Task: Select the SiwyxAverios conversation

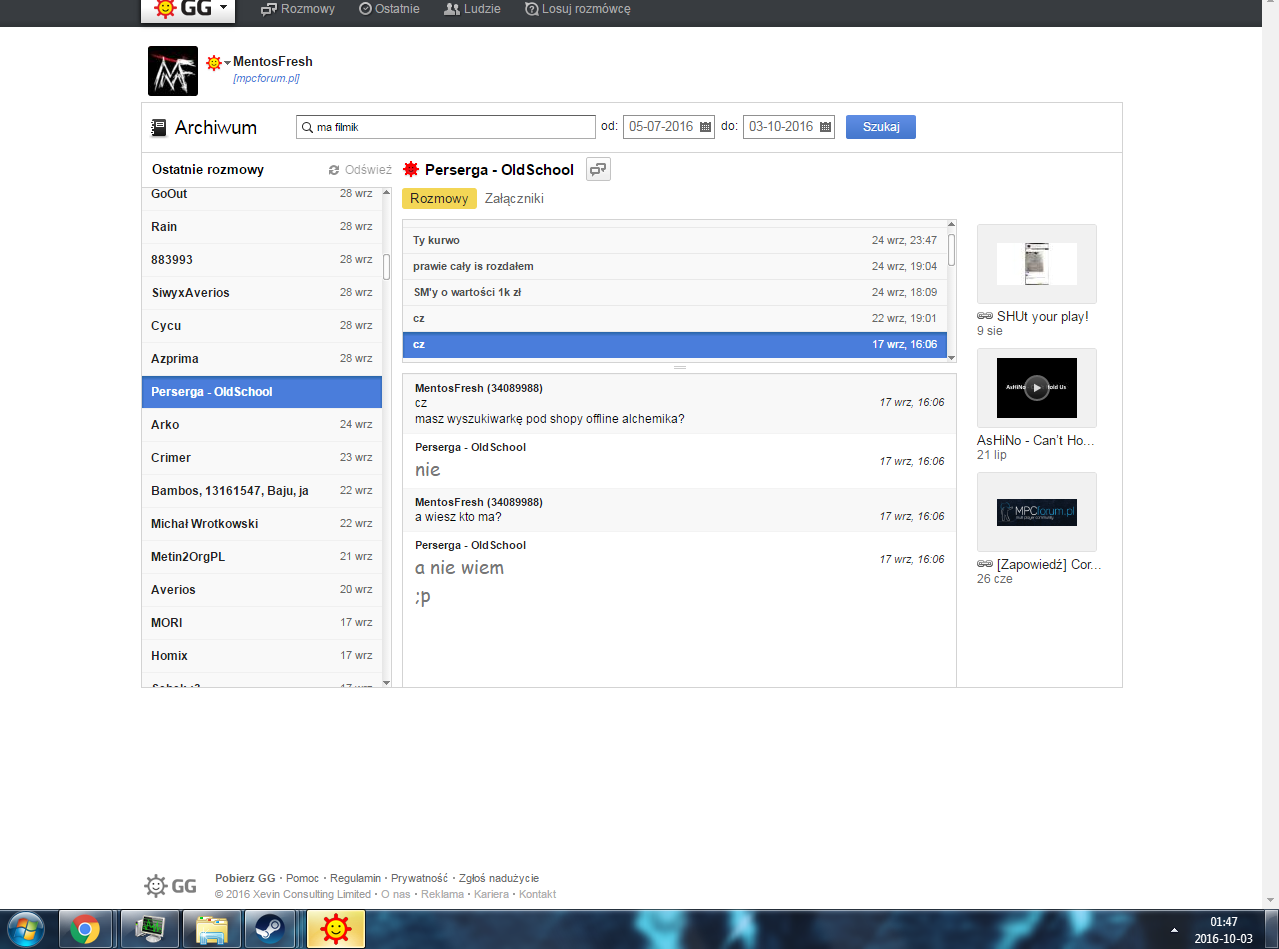Action: pyautogui.click(x=261, y=293)
